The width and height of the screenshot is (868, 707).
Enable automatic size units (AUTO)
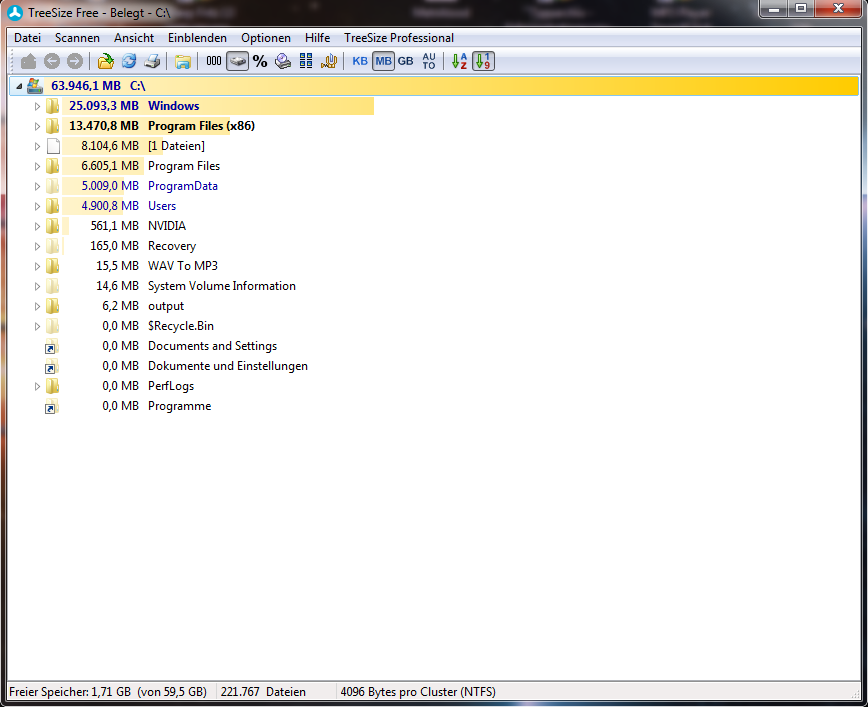429,61
